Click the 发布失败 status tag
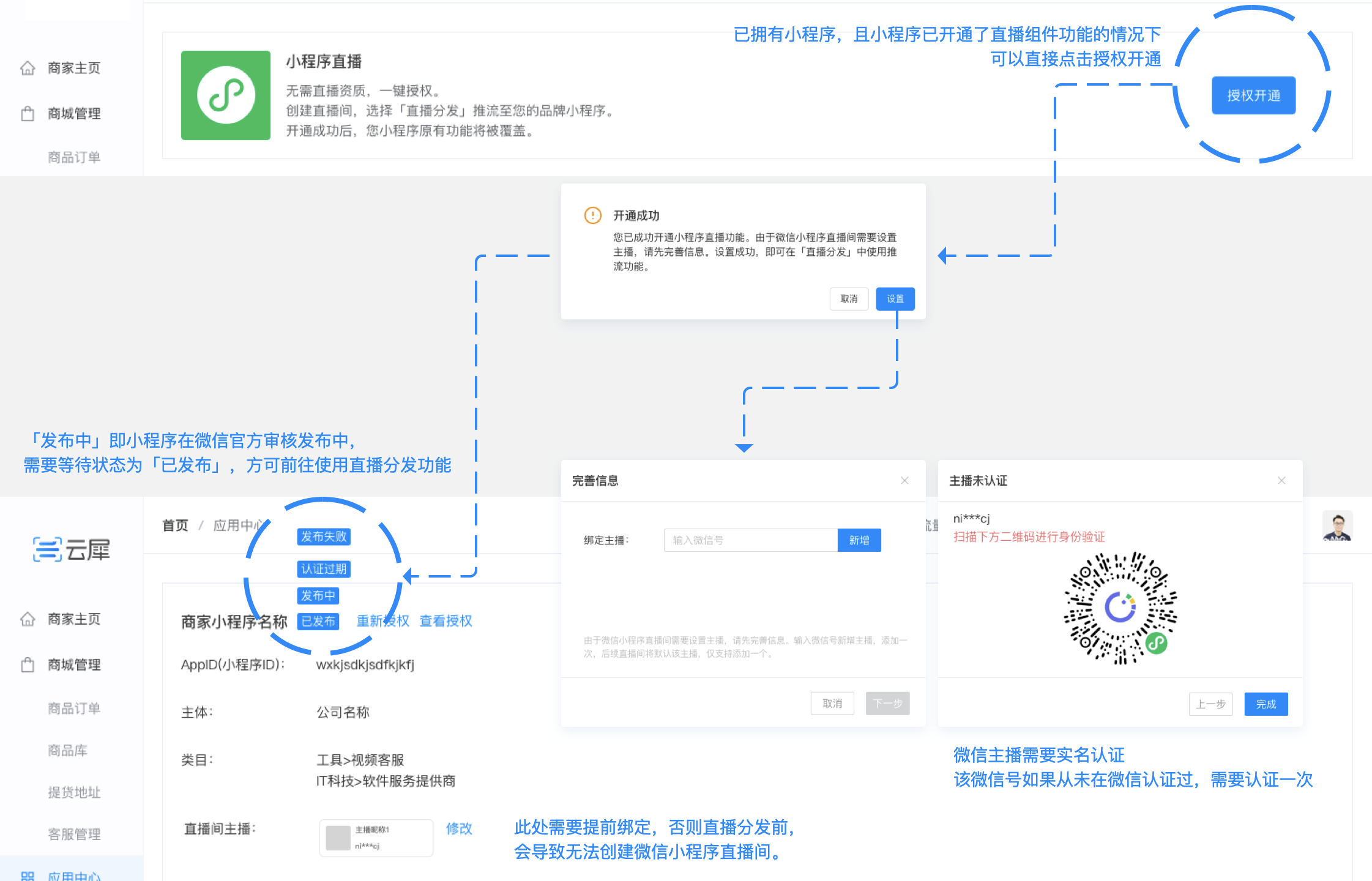 point(324,537)
